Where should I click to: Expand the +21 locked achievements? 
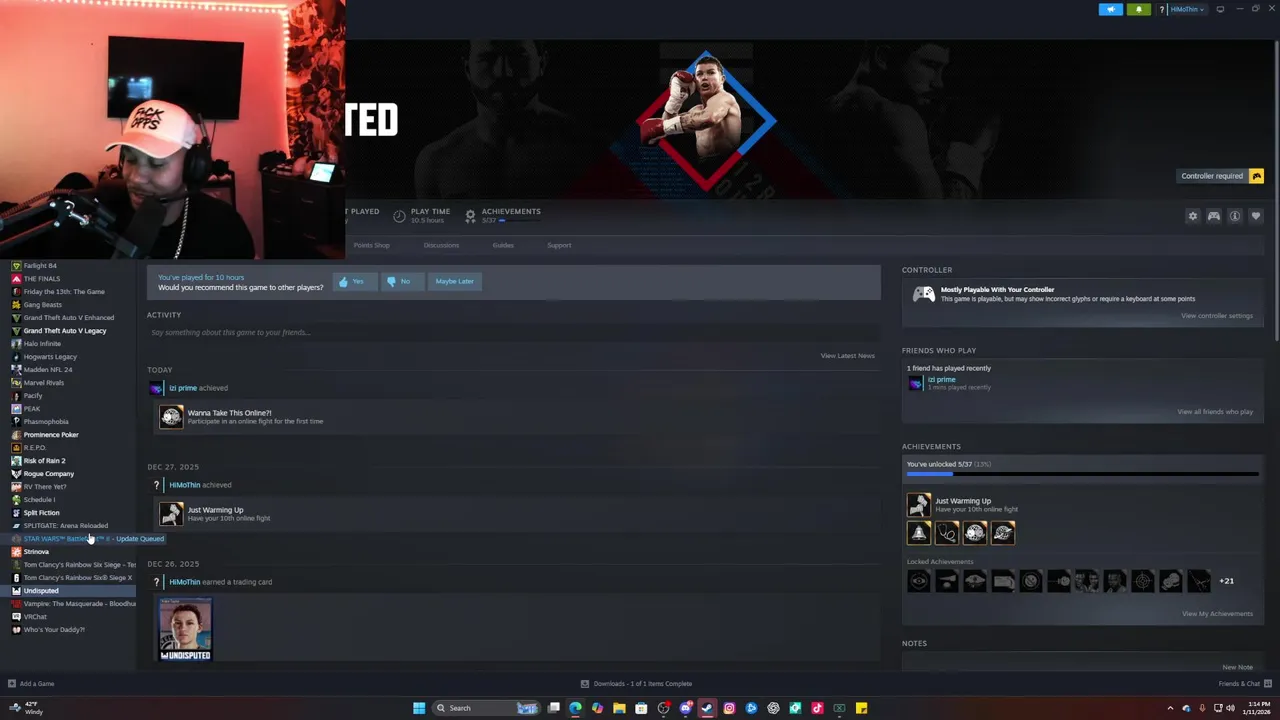[x=1226, y=581]
